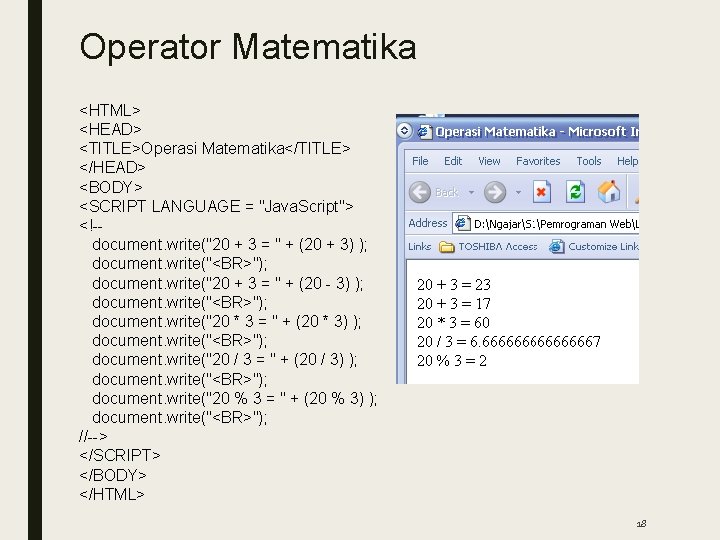Click the 'Operasi Matematika - Microsoft' window title
720x540 pixels.
(536, 132)
